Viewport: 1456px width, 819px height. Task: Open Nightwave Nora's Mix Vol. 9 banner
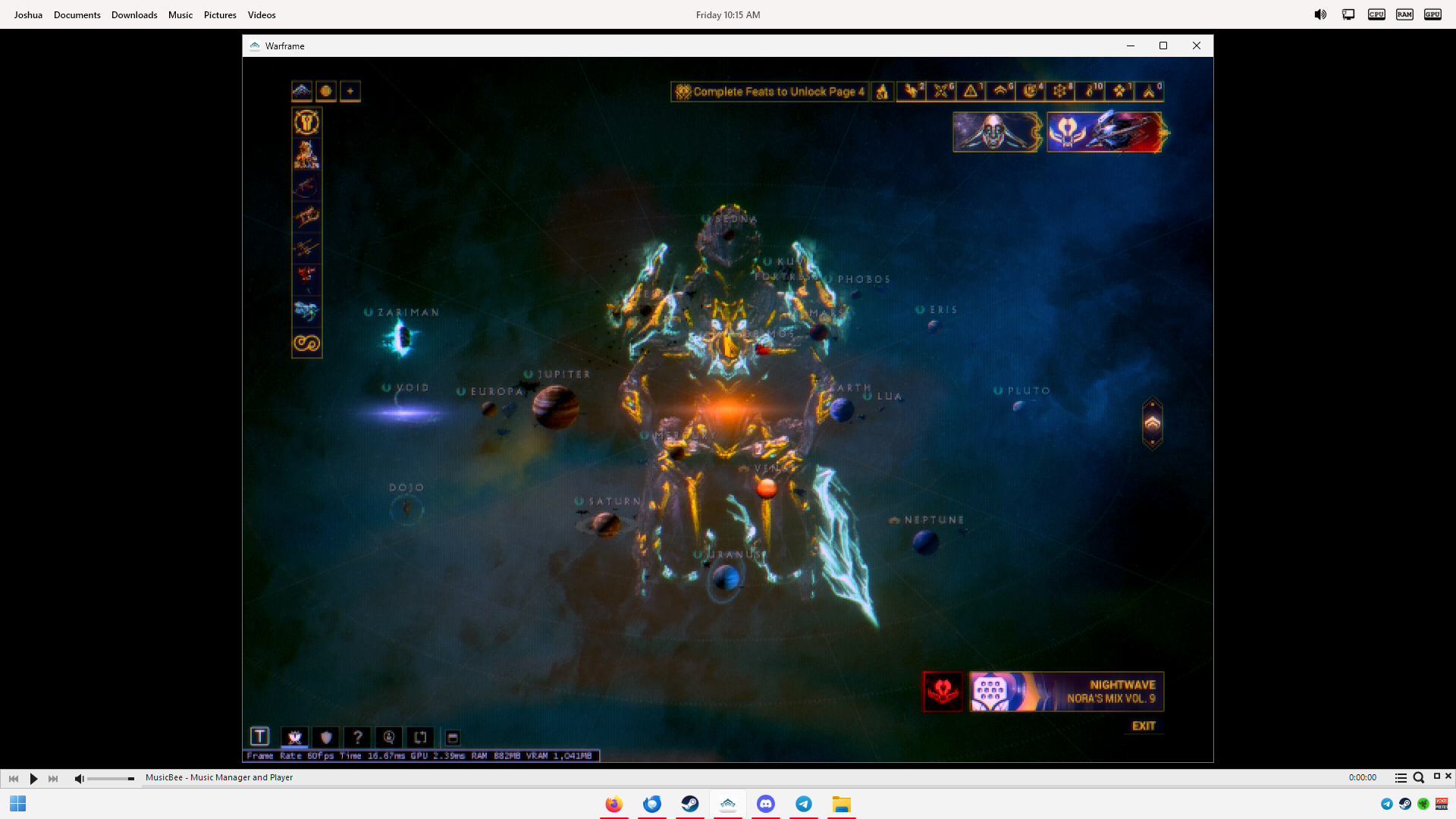(x=1066, y=692)
